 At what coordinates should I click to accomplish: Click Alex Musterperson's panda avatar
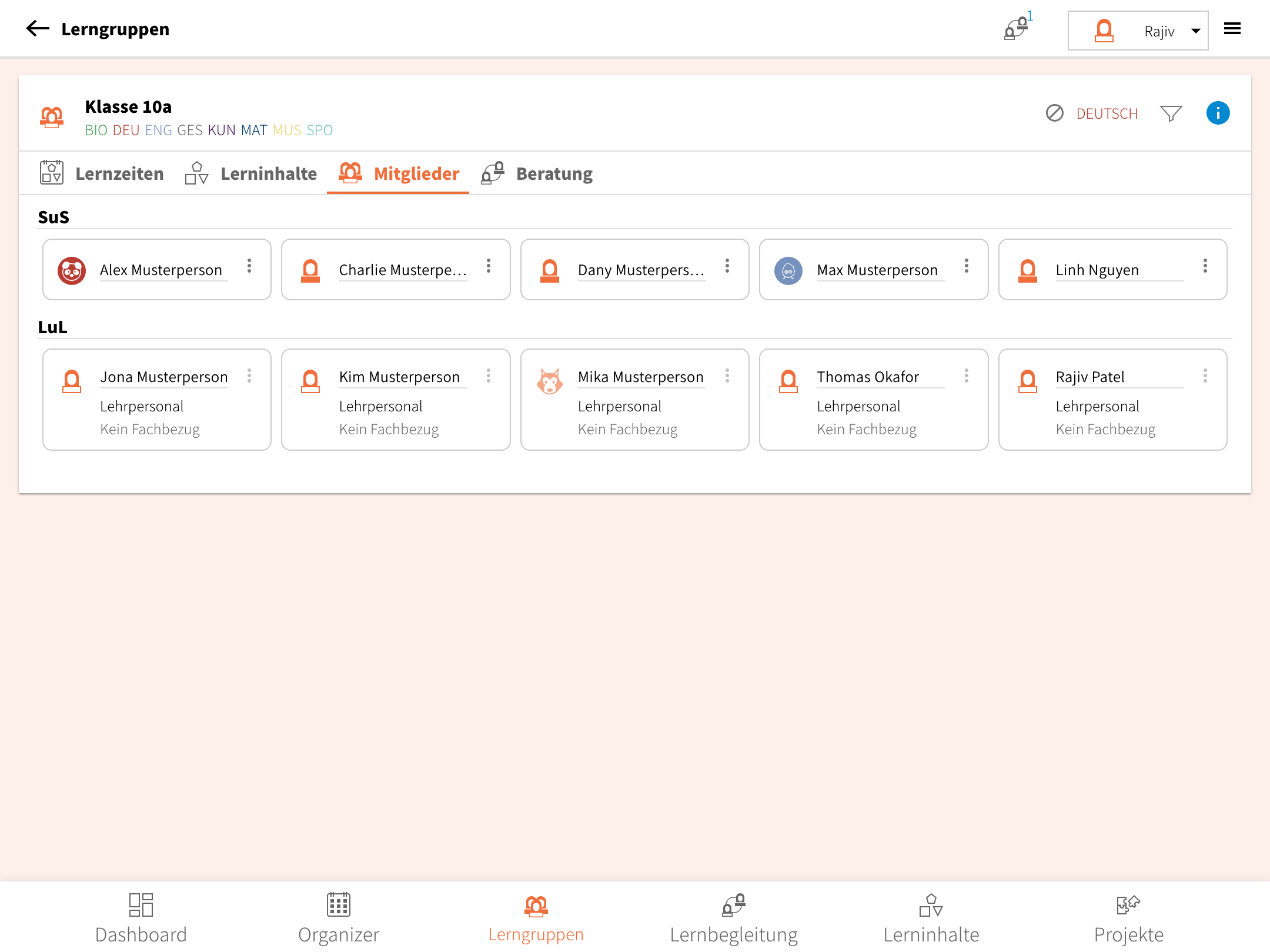tap(72, 270)
